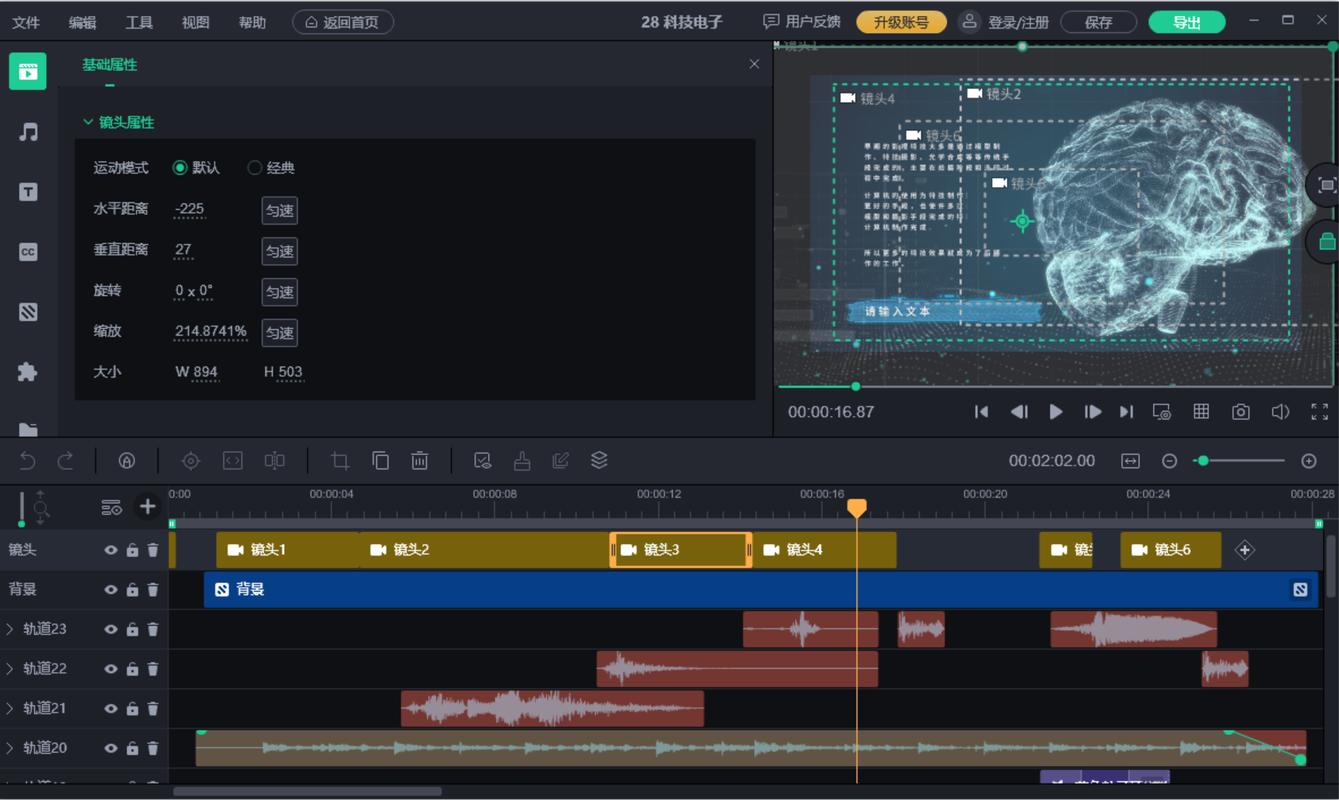
Task: Switch to 基础属性 tab
Action: pyautogui.click(x=109, y=65)
